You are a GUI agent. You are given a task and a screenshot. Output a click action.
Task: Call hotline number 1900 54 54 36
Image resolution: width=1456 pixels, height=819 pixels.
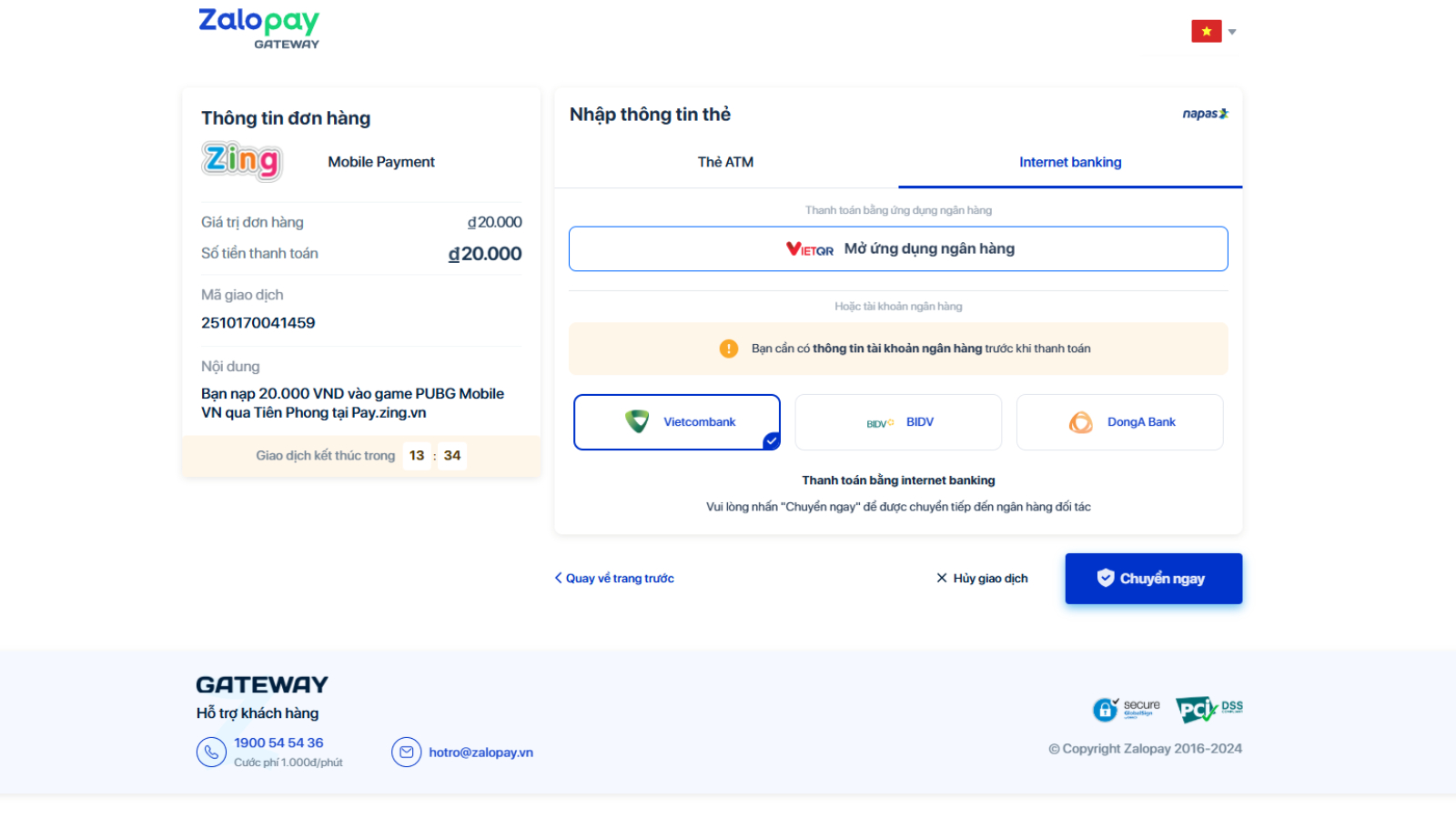point(278,743)
